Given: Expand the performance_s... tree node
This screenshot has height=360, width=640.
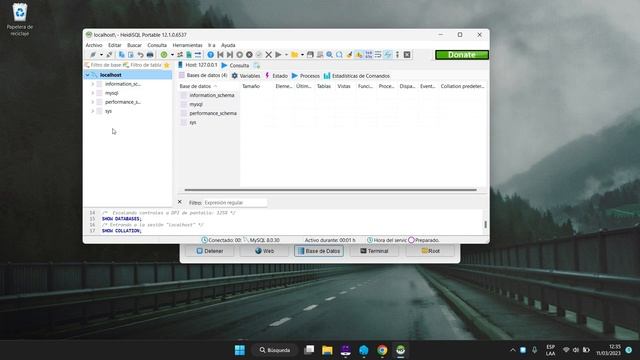Looking at the screenshot, I should coord(93,102).
